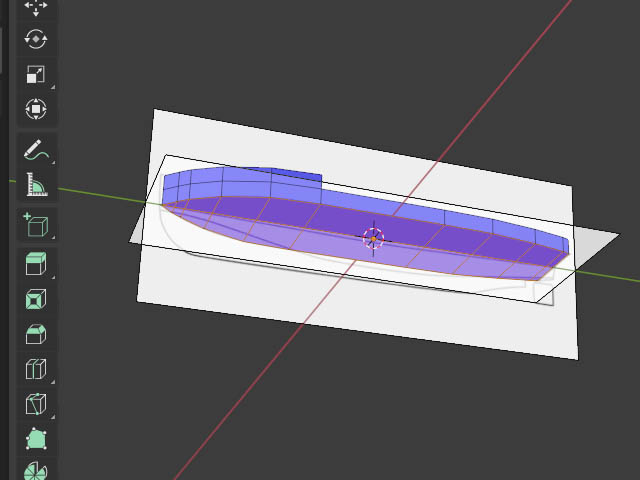Select the Knife tool
640x480 pixels.
[x=36, y=404]
